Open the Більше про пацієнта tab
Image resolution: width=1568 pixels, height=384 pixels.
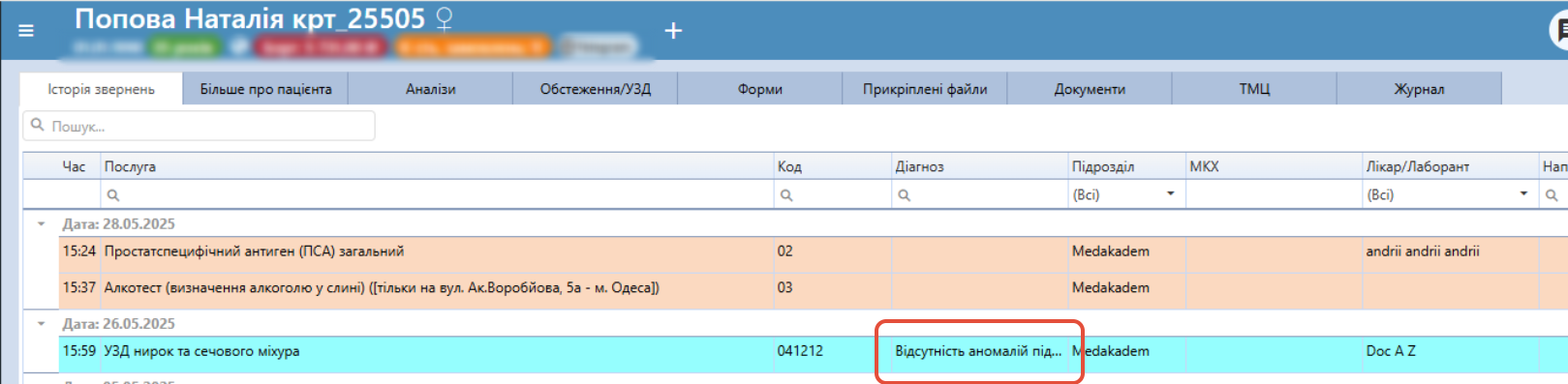265,89
